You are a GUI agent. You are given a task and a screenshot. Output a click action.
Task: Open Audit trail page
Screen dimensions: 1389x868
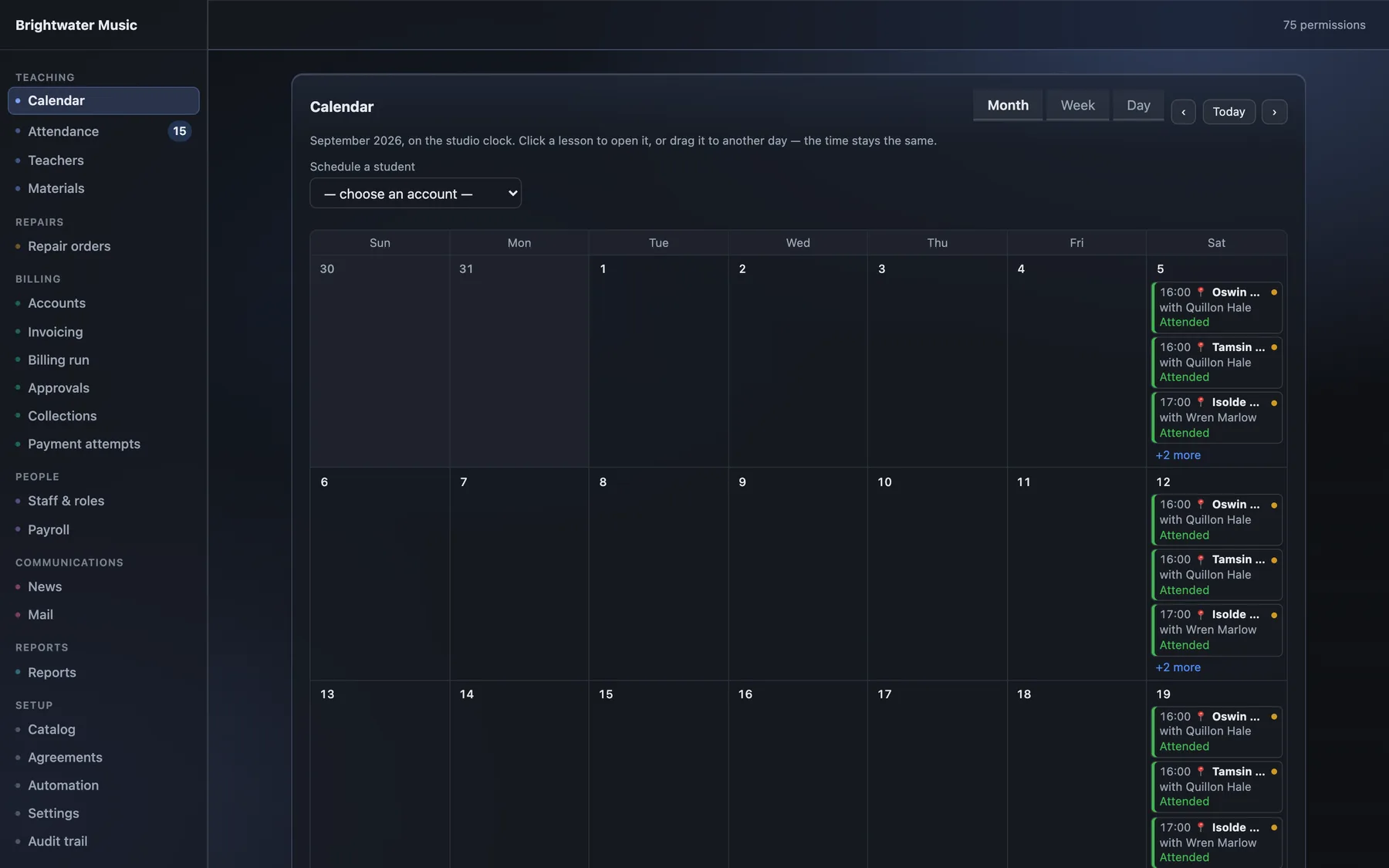click(103, 841)
